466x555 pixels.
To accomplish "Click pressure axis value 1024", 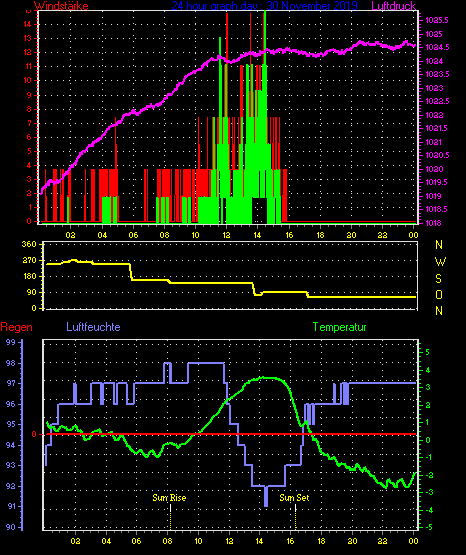I will point(434,61).
